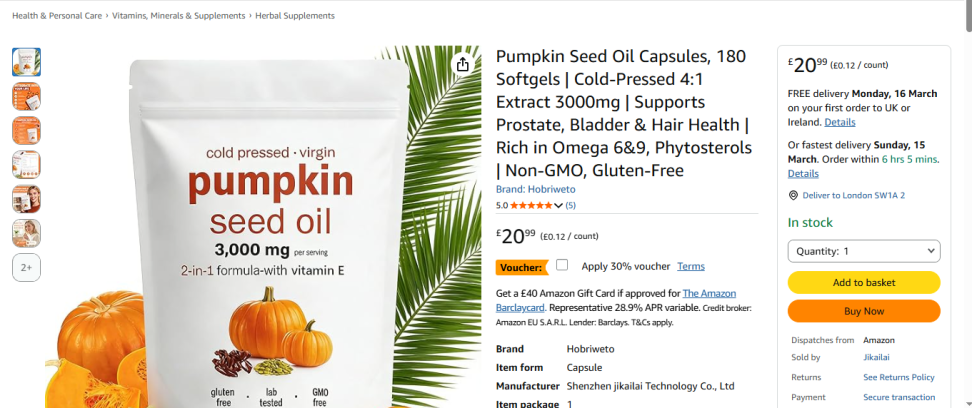Image resolution: width=972 pixels, height=408 pixels.
Task: Open the See Returns Policy link
Action: [x=898, y=377]
